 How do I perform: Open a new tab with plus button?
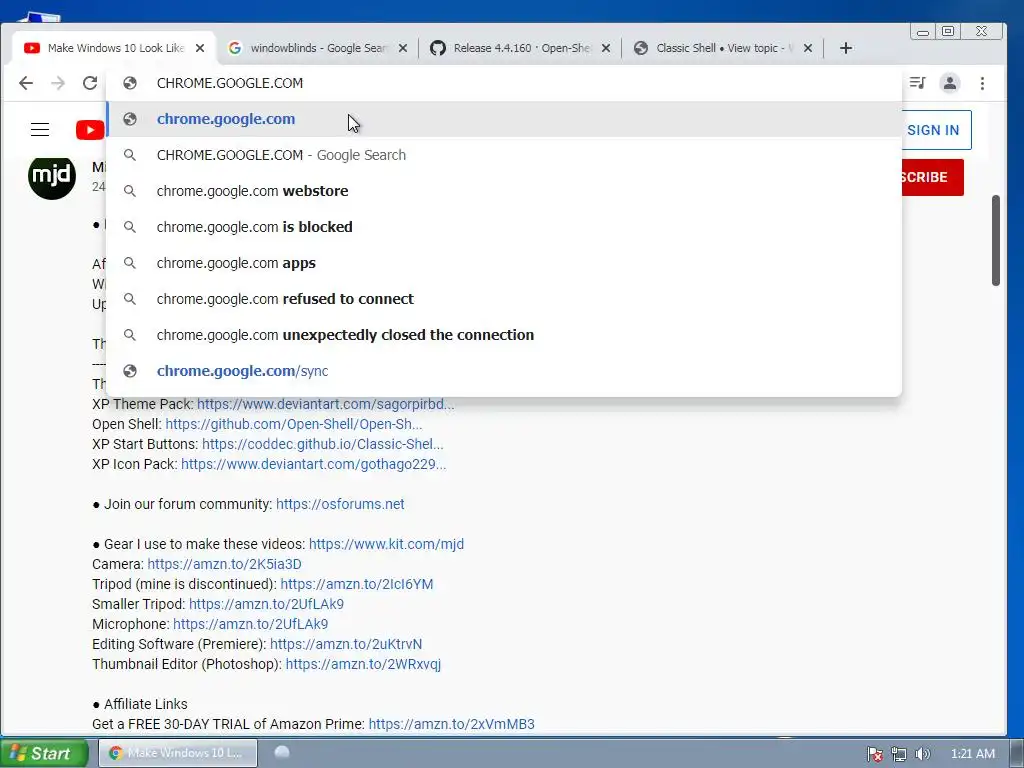click(846, 48)
